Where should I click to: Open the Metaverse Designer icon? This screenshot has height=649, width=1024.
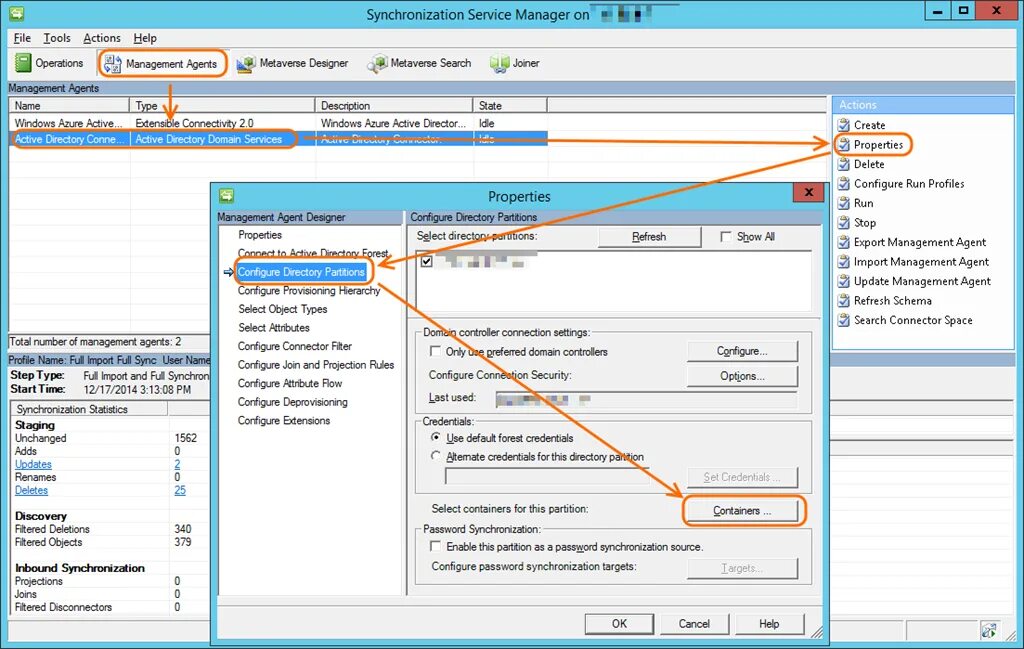[246, 63]
